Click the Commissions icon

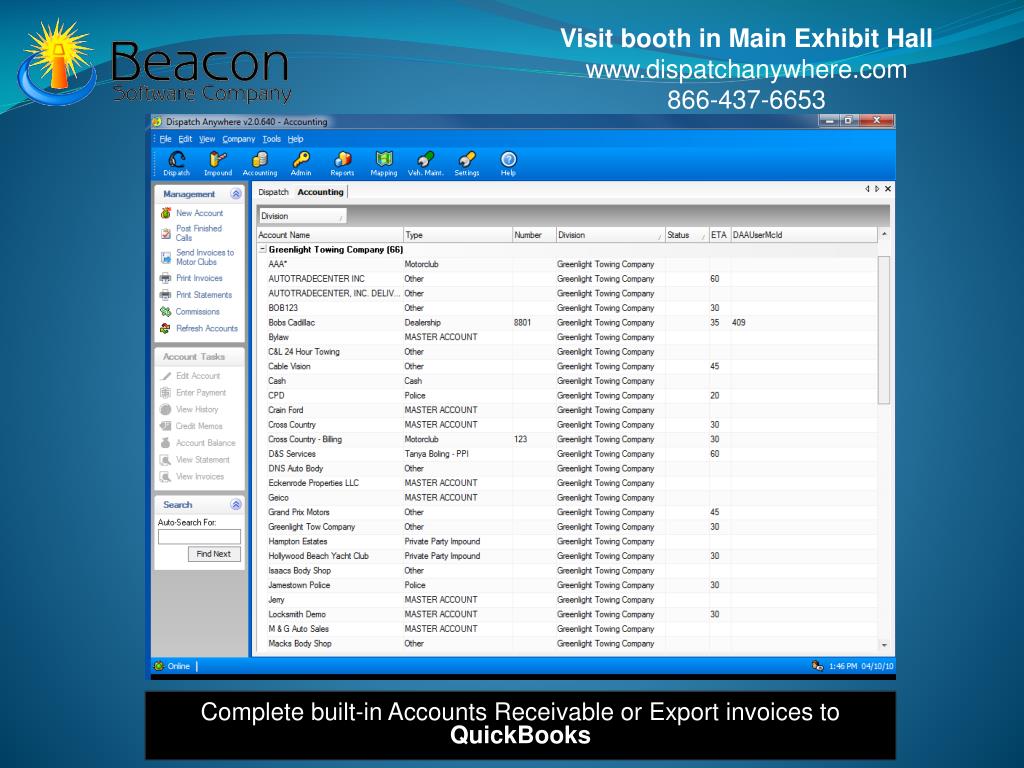(166, 312)
